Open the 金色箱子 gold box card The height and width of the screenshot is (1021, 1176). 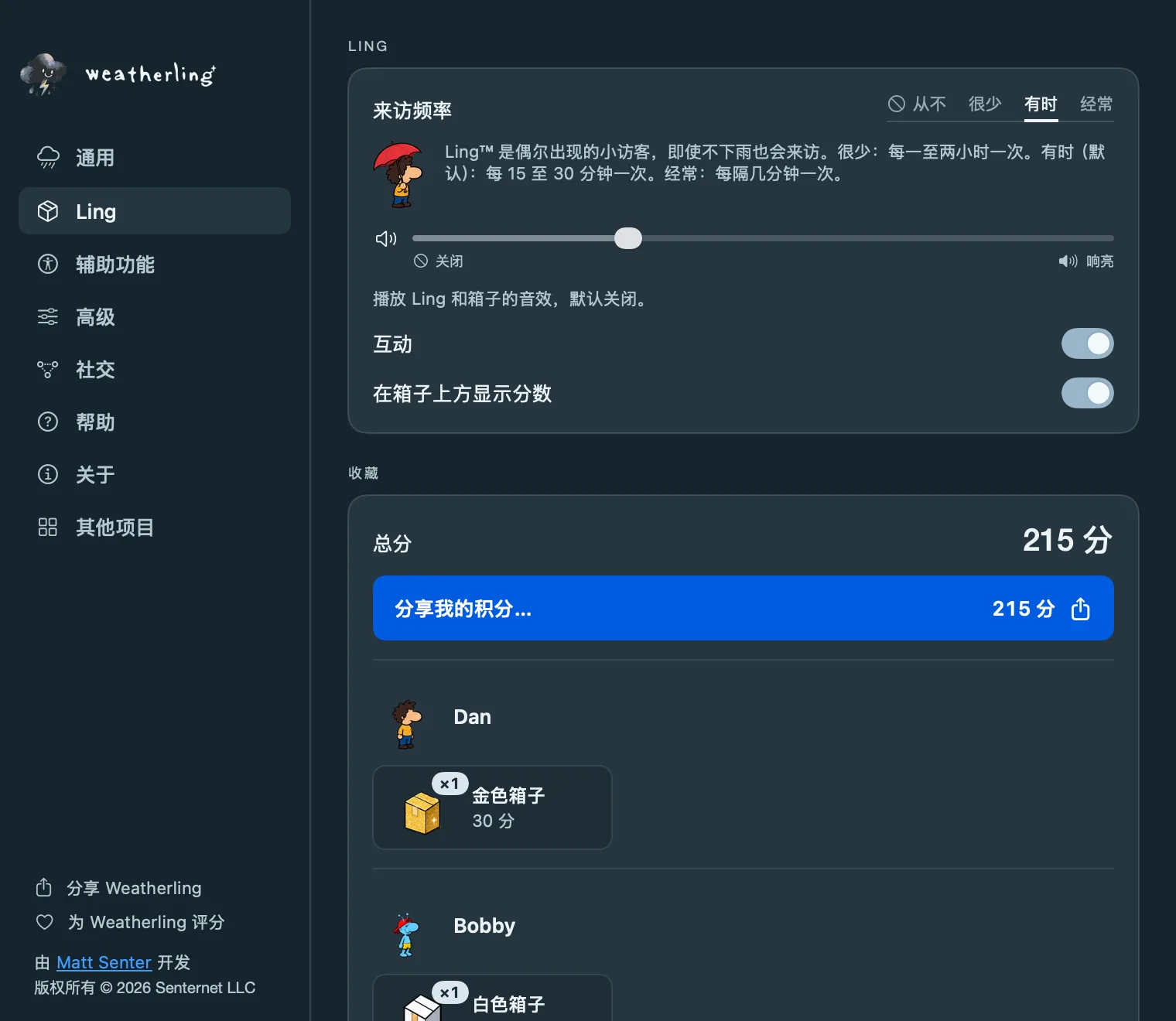click(492, 808)
